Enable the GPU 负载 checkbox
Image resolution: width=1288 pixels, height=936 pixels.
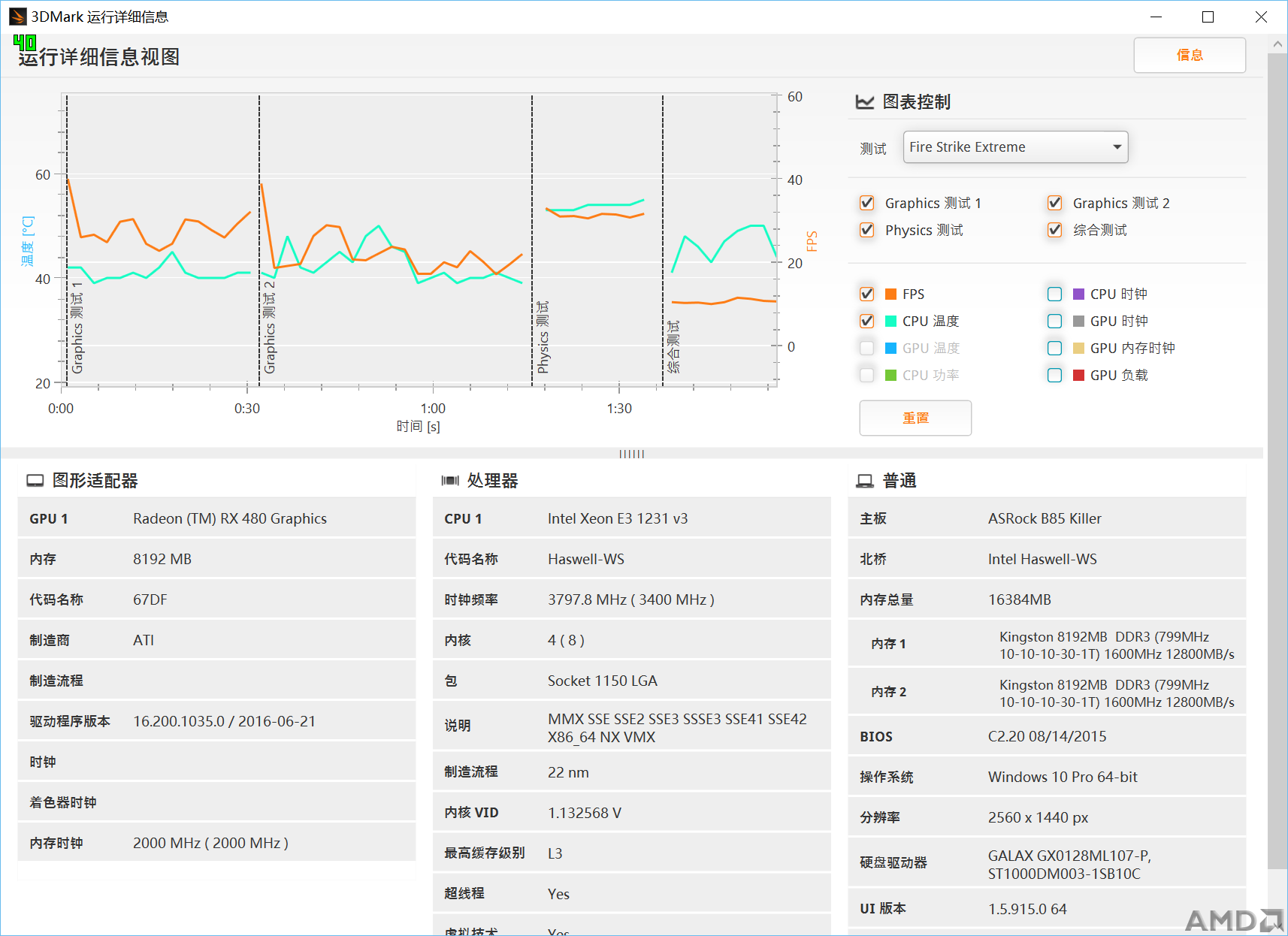(1055, 376)
